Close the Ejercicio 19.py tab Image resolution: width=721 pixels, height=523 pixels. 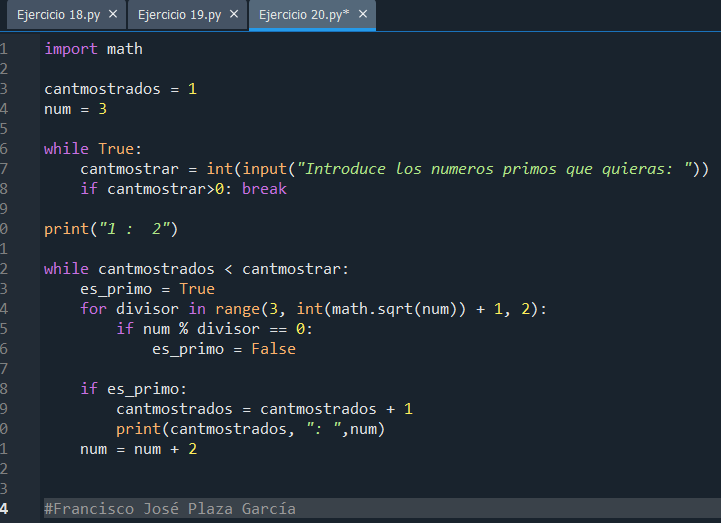234,15
